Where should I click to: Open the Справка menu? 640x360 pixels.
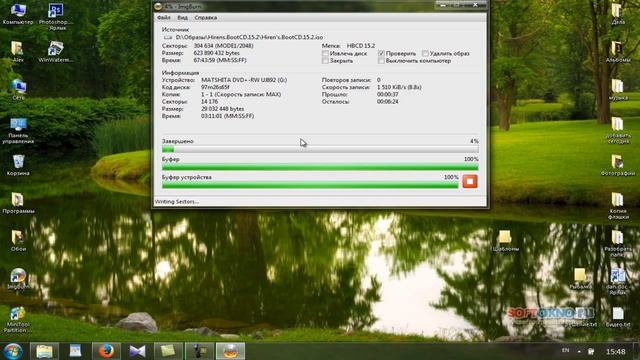206,18
